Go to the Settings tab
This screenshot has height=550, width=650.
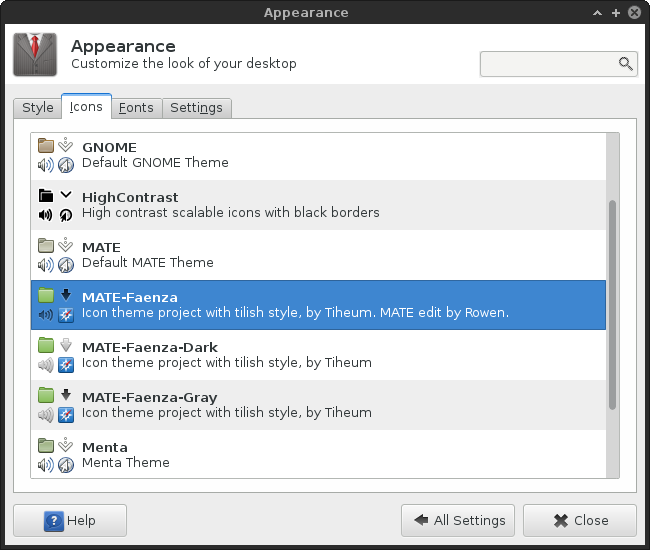196,108
